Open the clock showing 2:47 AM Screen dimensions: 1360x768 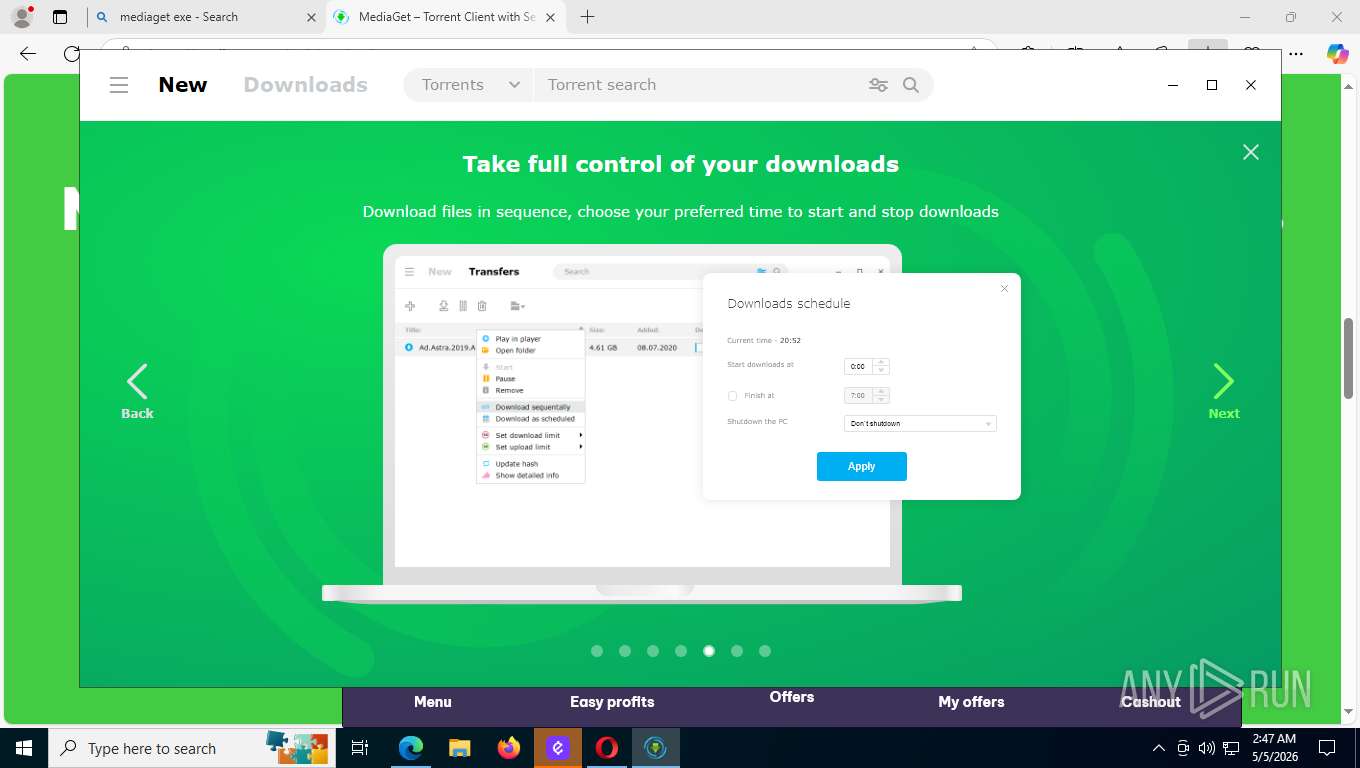click(1274, 748)
